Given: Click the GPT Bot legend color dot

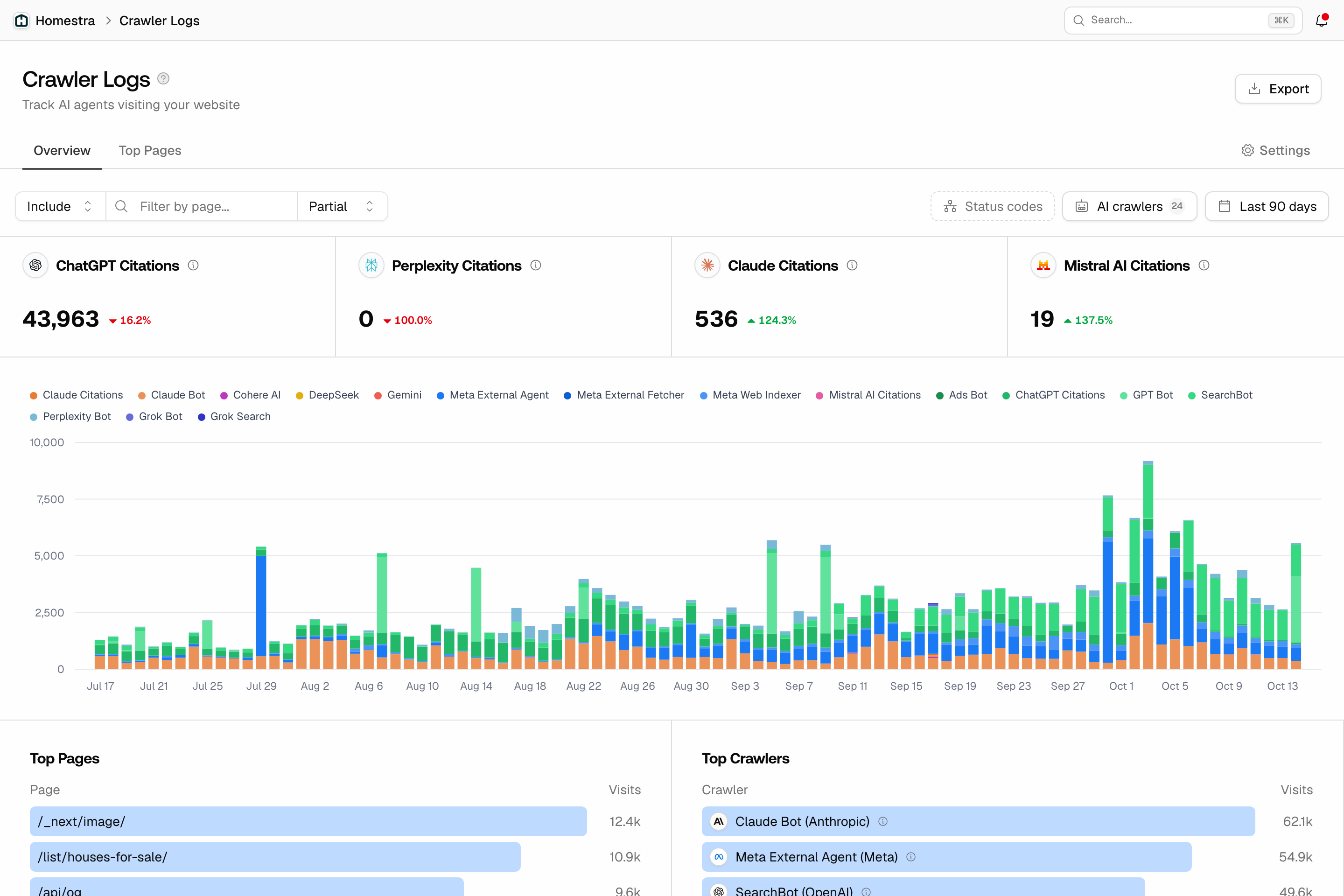Looking at the screenshot, I should click(x=1123, y=395).
